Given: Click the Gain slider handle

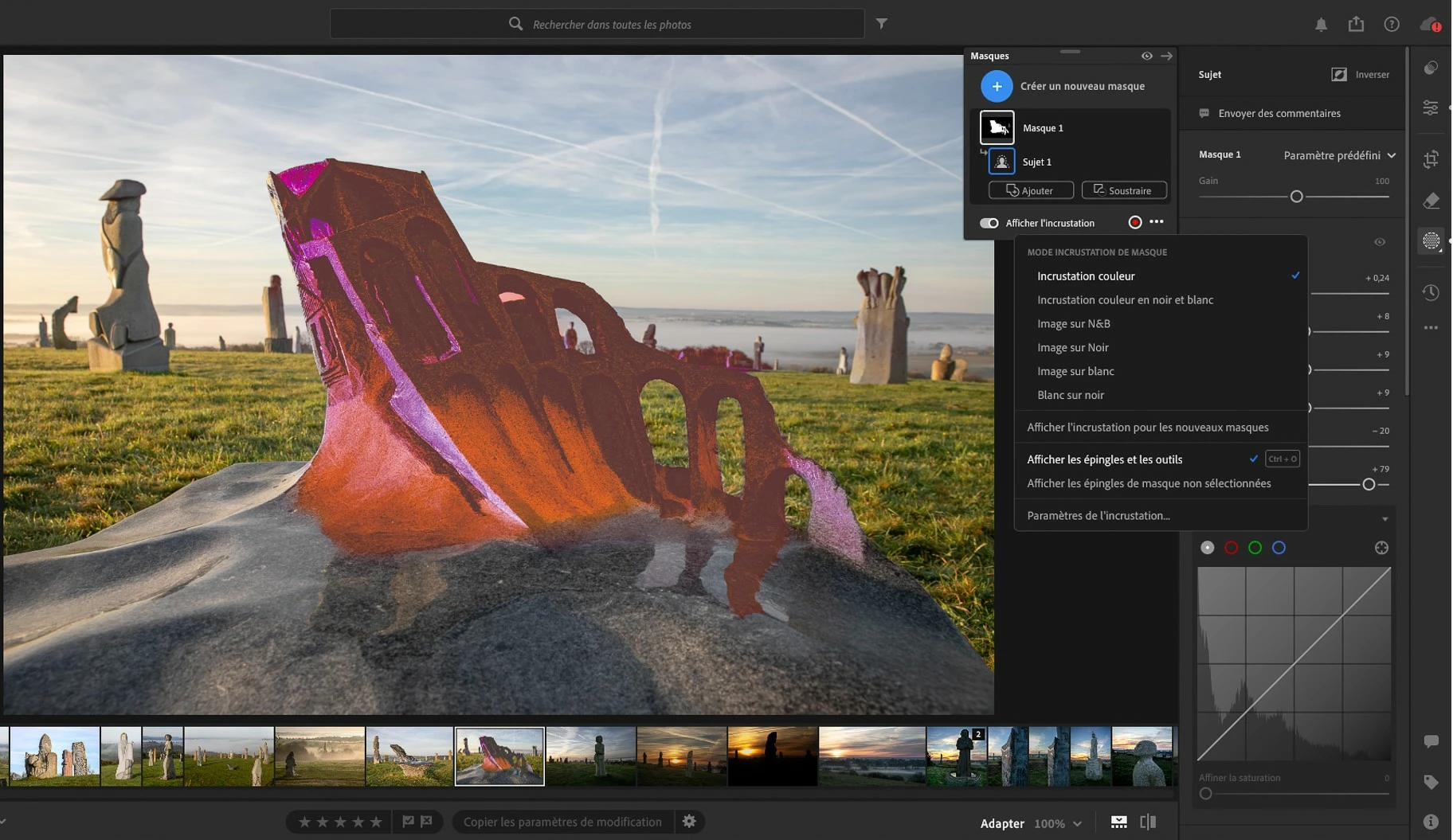Looking at the screenshot, I should point(1297,197).
